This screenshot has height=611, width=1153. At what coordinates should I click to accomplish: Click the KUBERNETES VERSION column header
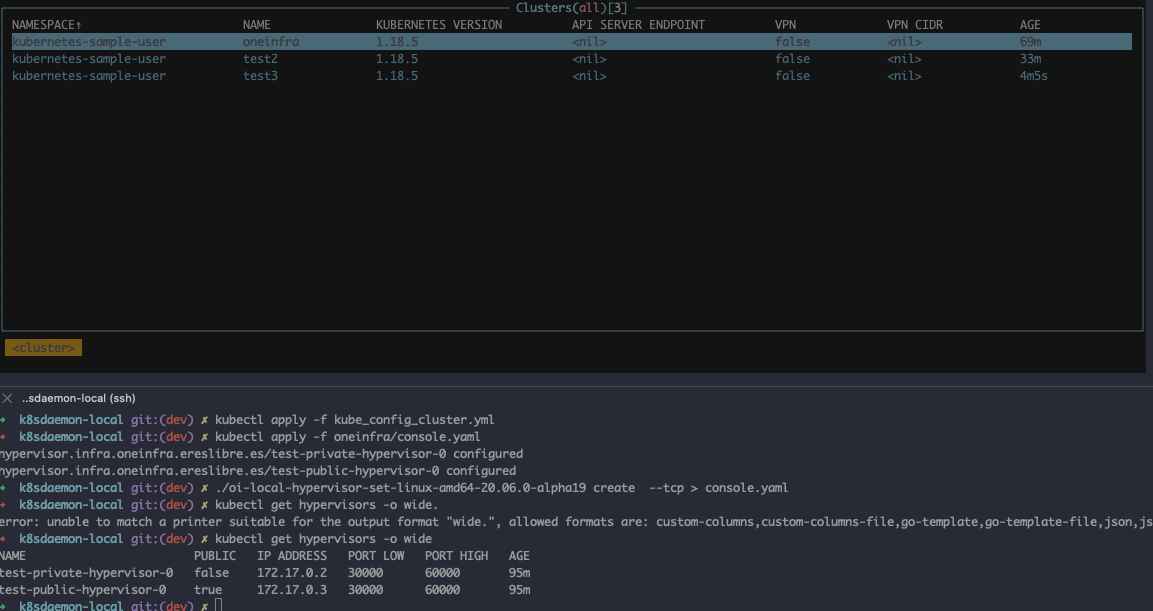[x=439, y=25]
